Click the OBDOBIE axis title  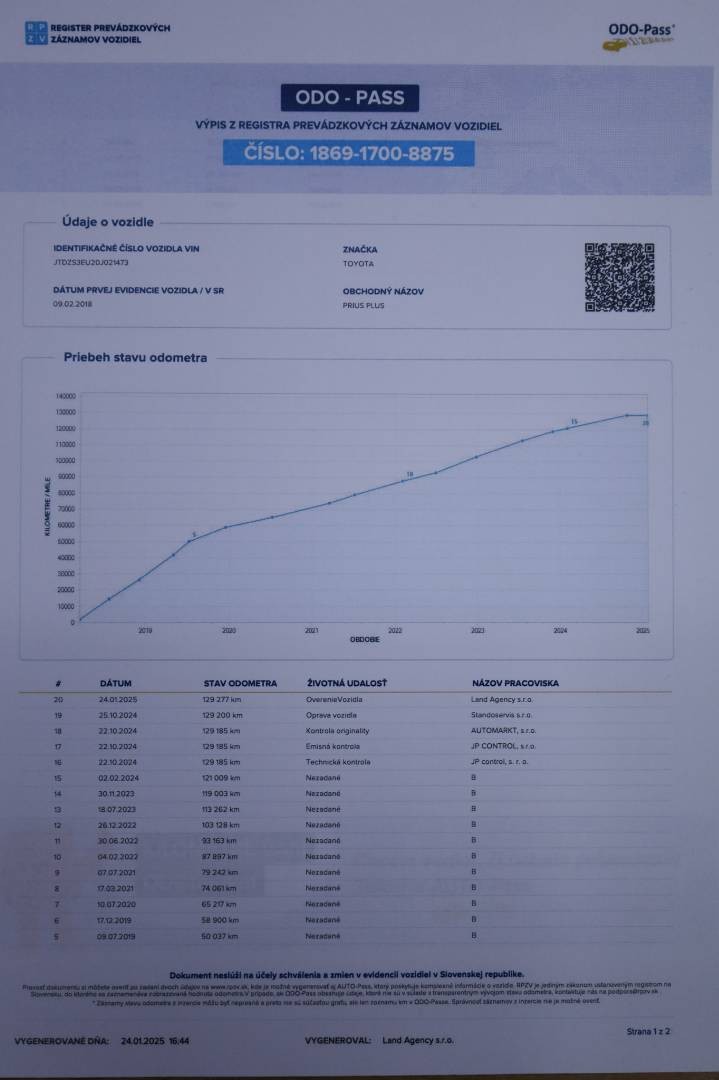[364, 640]
